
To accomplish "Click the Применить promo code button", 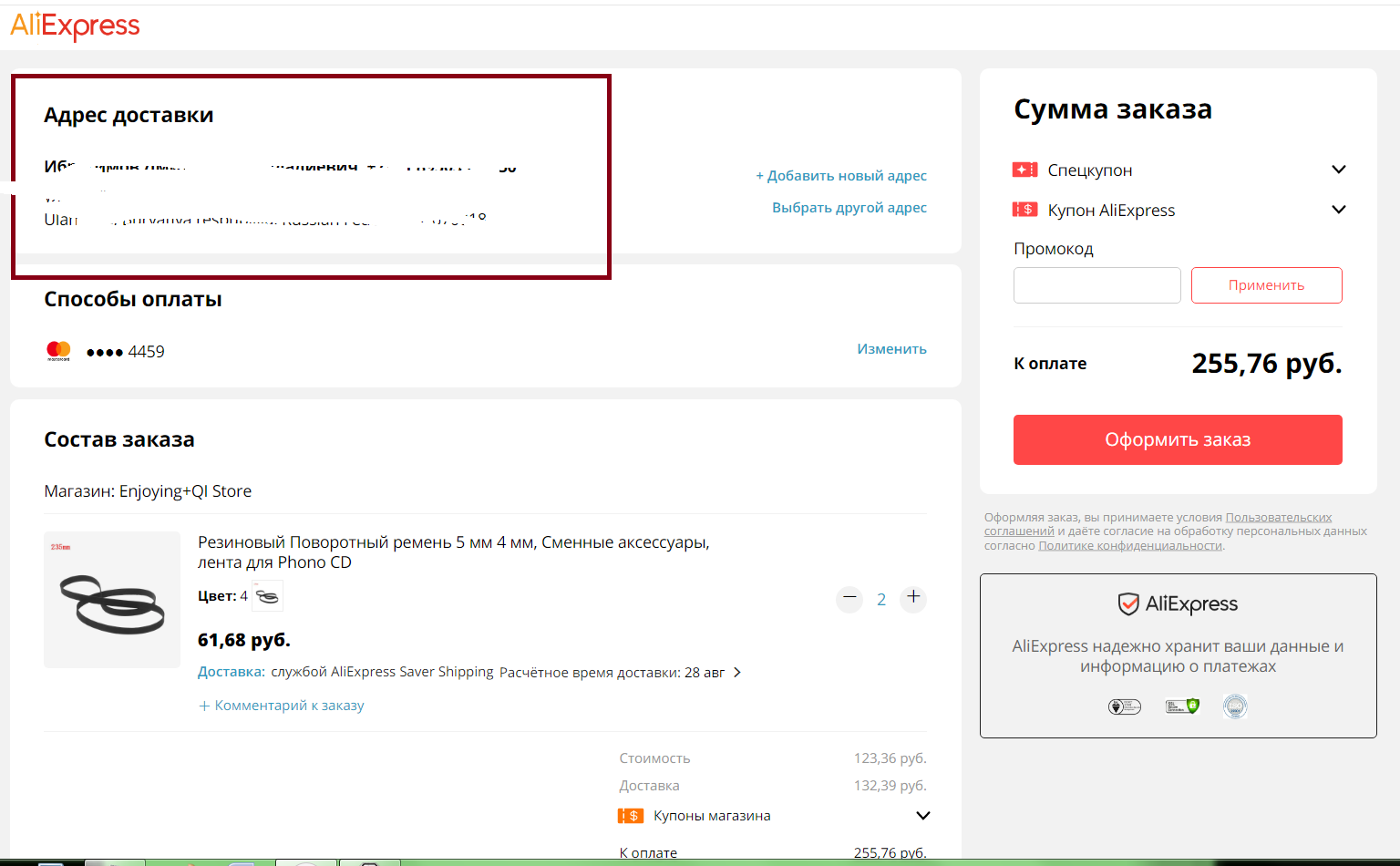I will tap(1266, 285).
